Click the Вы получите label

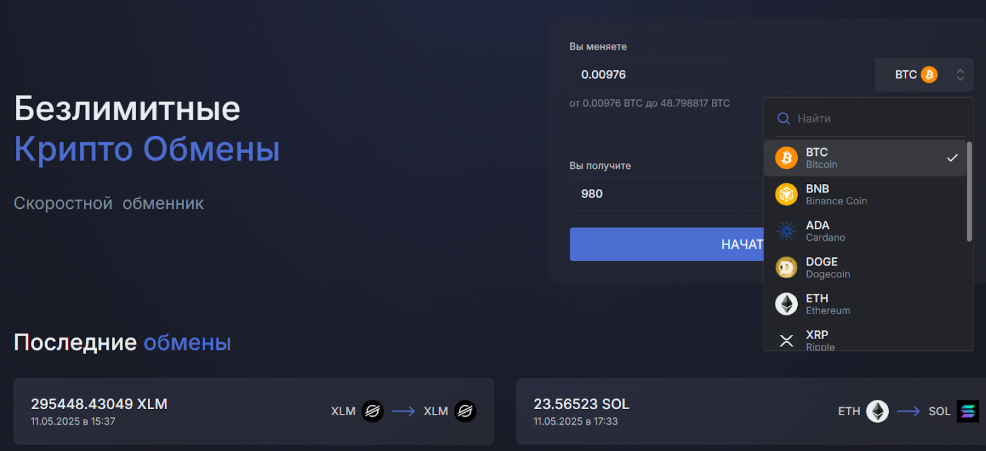pos(600,165)
